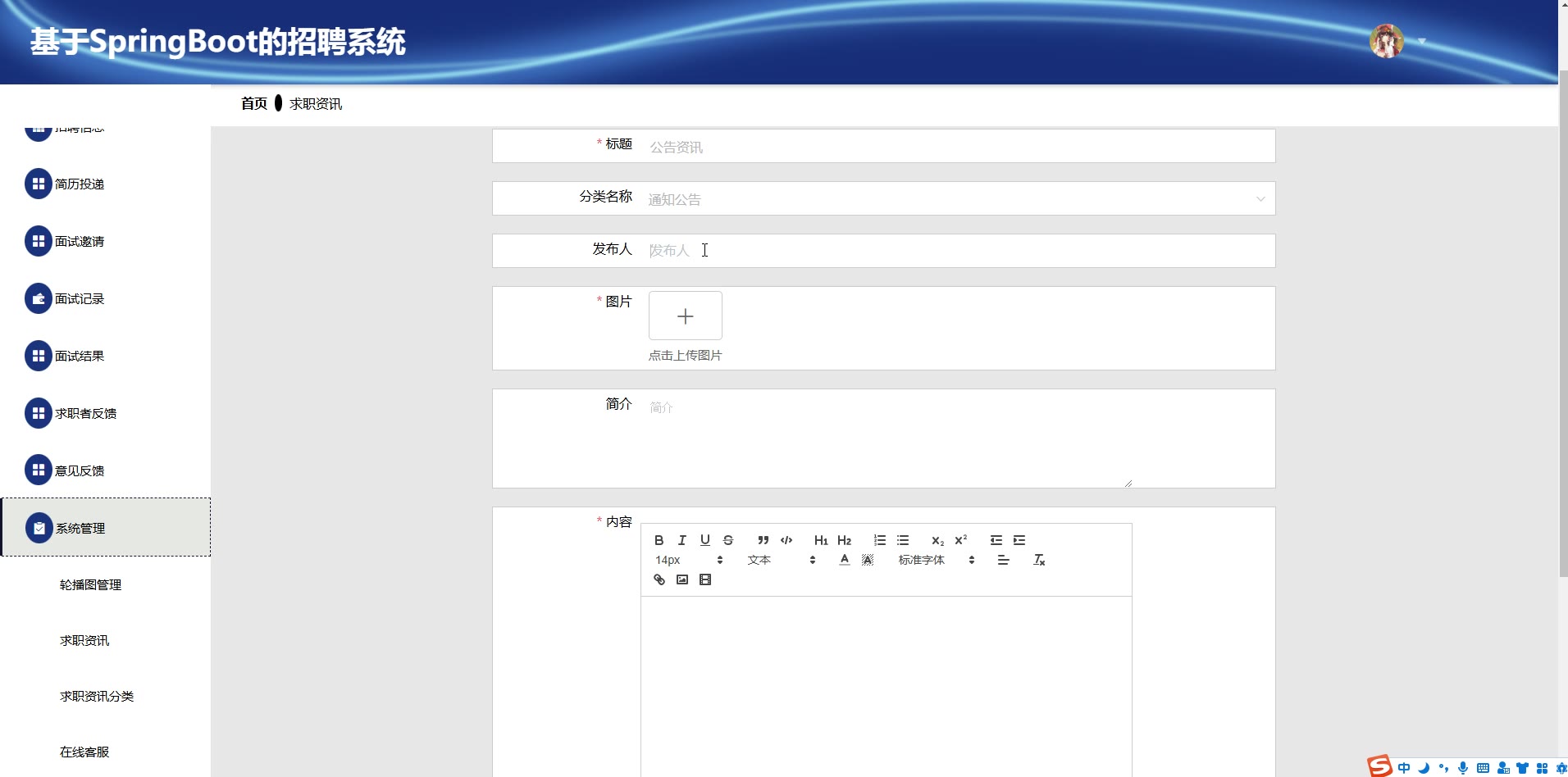Create an ordered numbered list
This screenshot has height=777, width=1568.
[880, 540]
